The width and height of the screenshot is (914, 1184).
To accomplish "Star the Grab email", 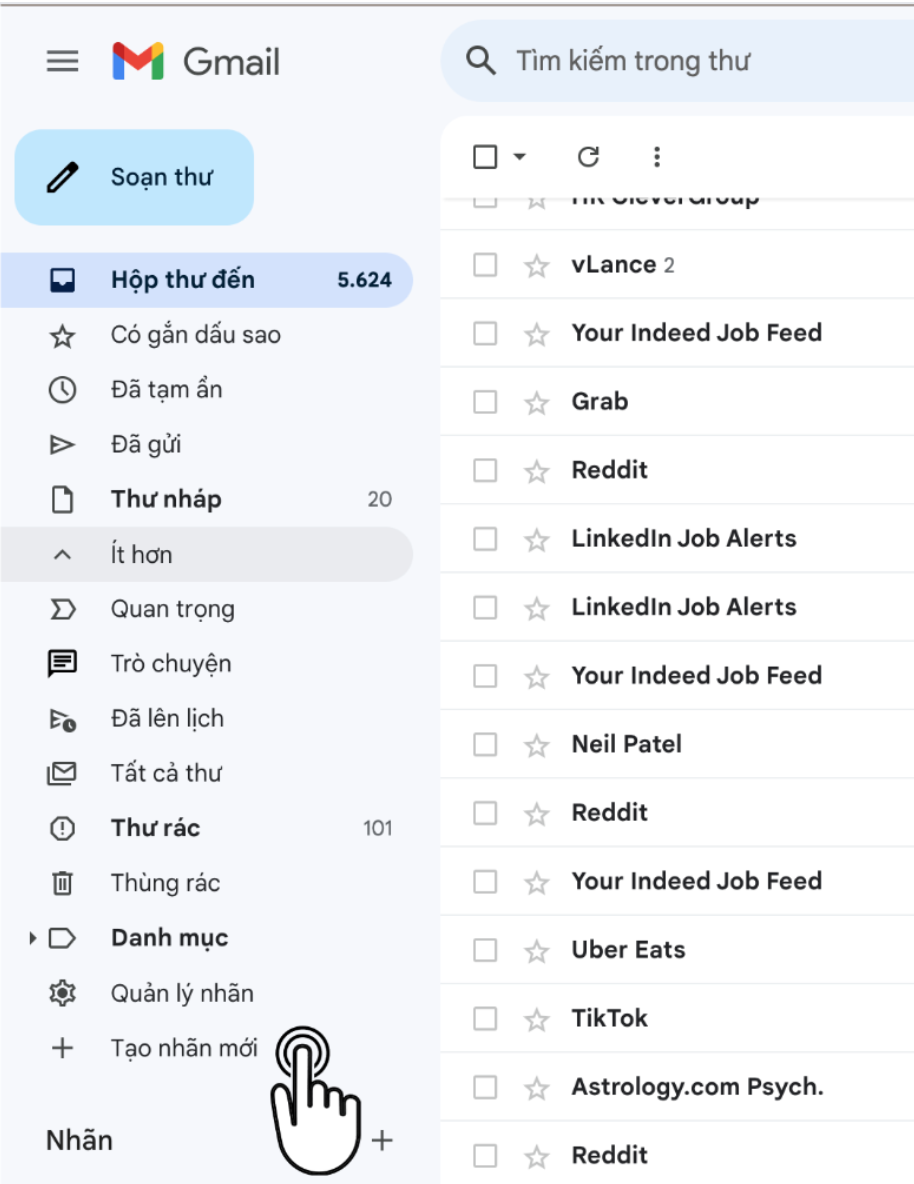I will coord(536,402).
